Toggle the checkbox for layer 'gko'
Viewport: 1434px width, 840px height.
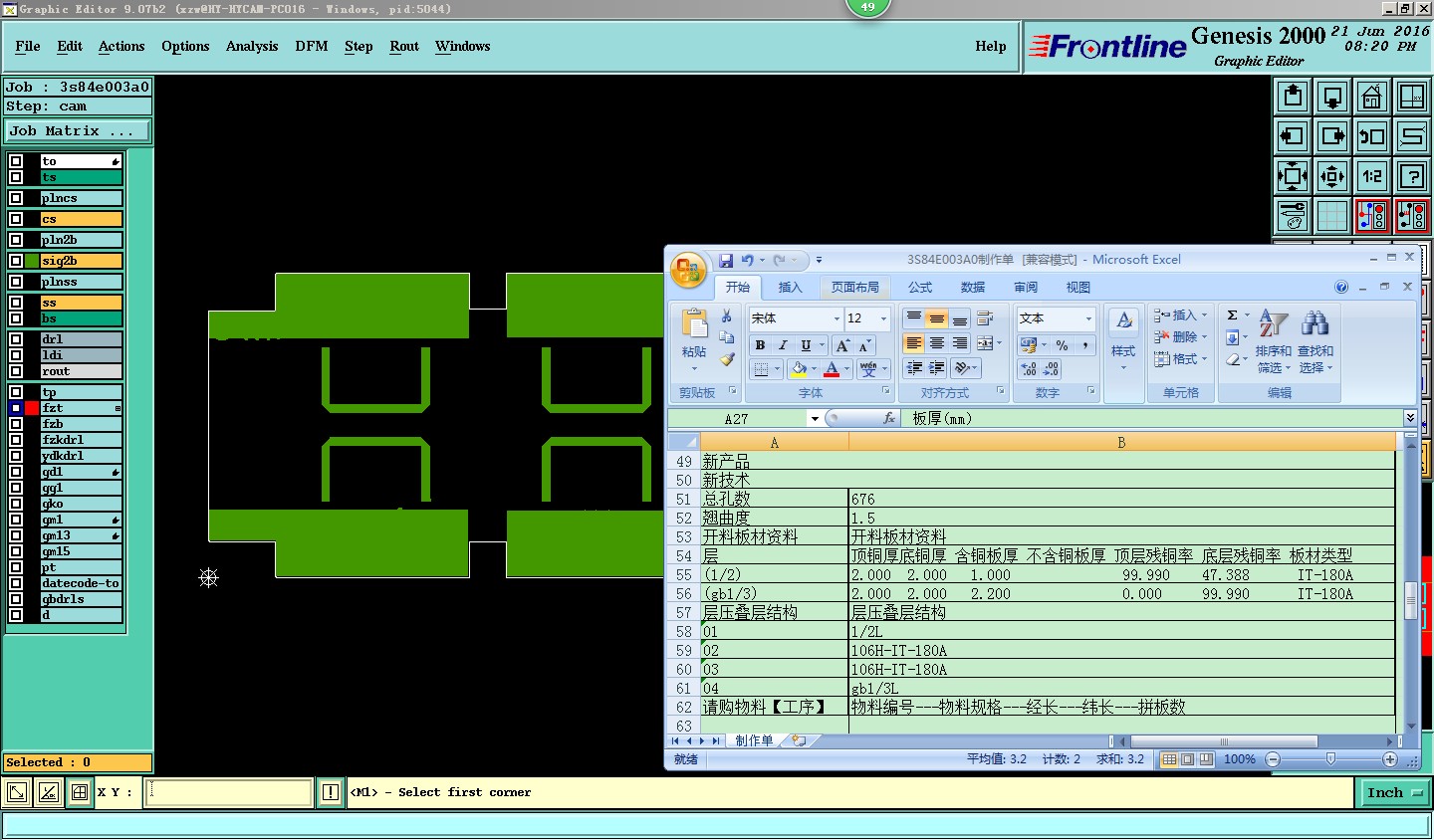16,504
